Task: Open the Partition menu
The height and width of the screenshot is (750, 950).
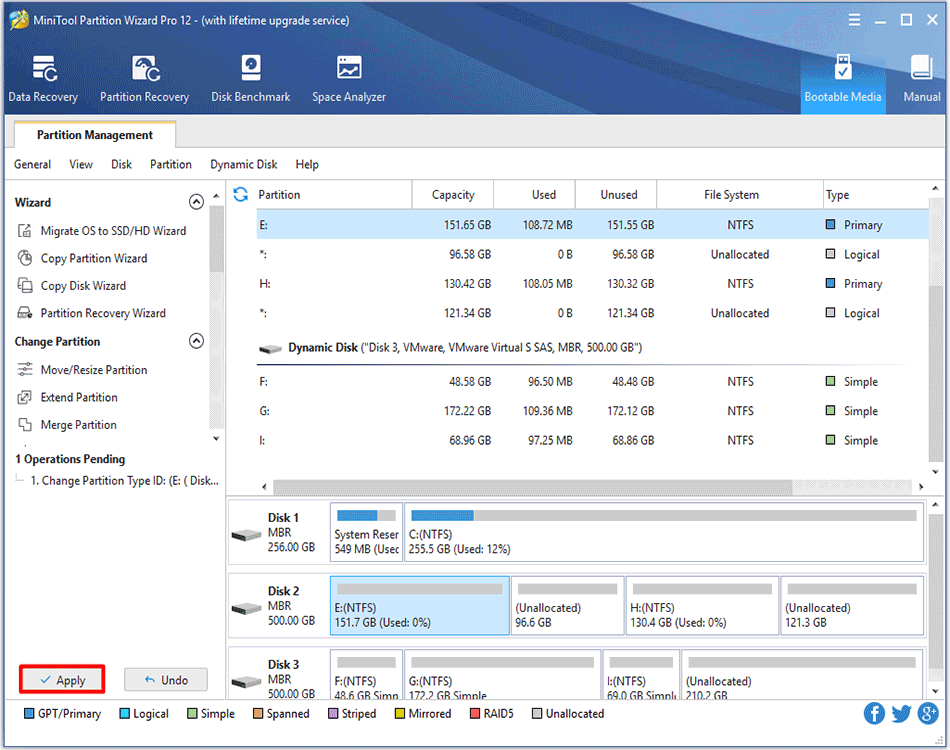Action: tap(171, 164)
